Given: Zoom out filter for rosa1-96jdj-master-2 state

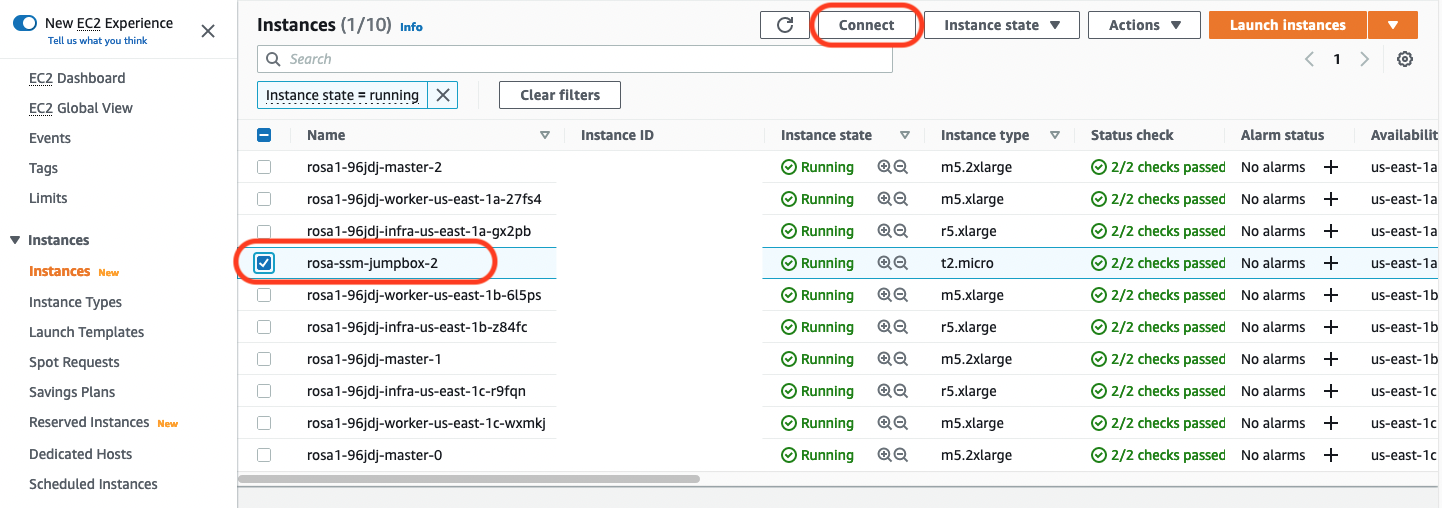Looking at the screenshot, I should 901,167.
